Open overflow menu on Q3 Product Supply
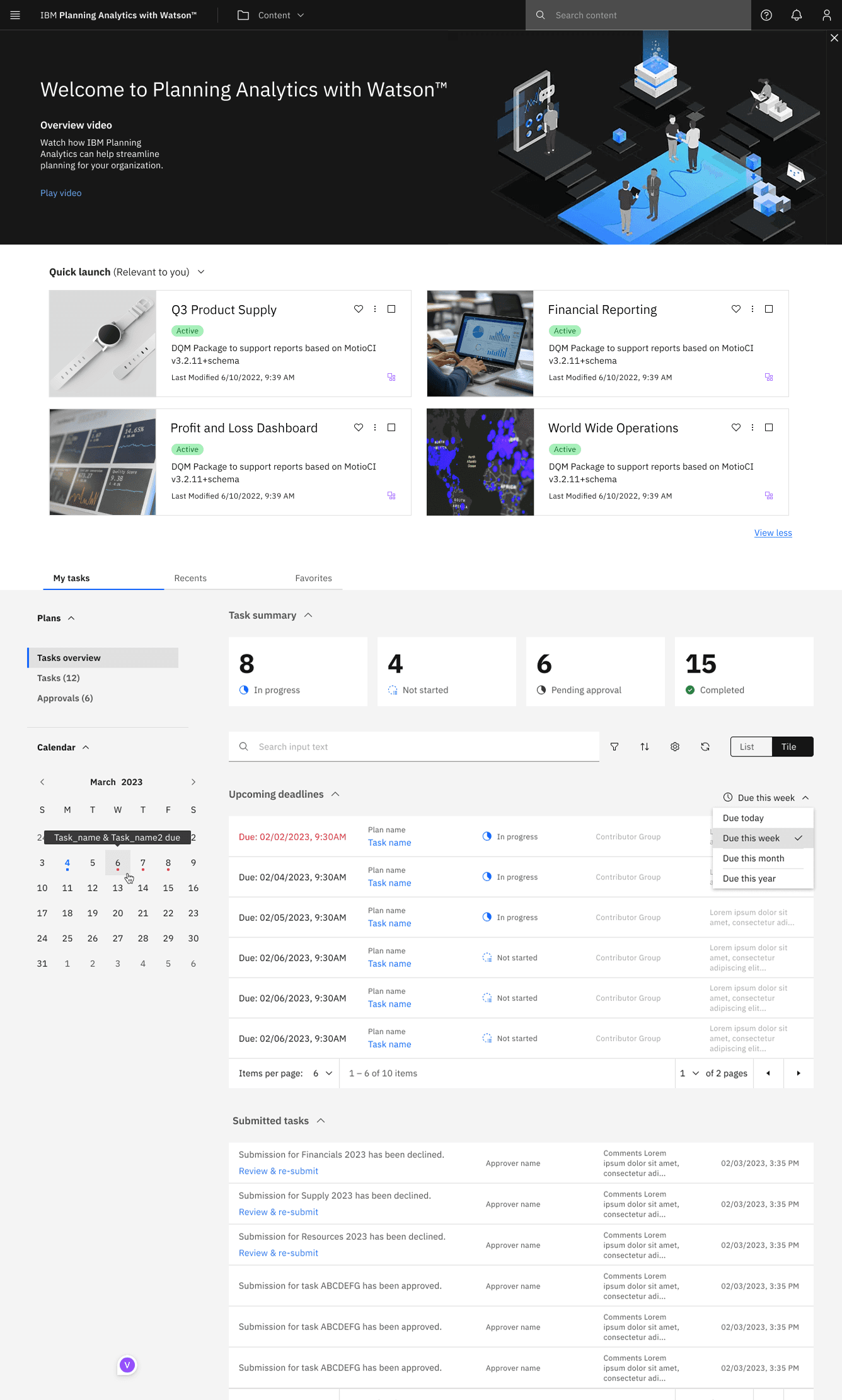The image size is (842, 1400). pyautogui.click(x=375, y=309)
